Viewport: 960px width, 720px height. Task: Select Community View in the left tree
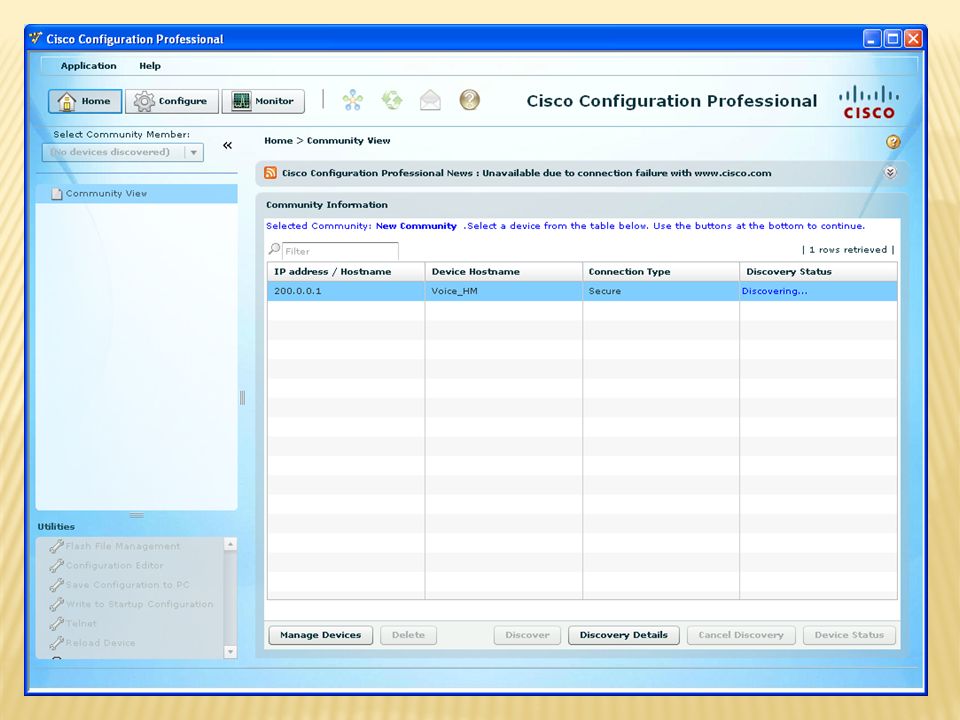pos(137,193)
